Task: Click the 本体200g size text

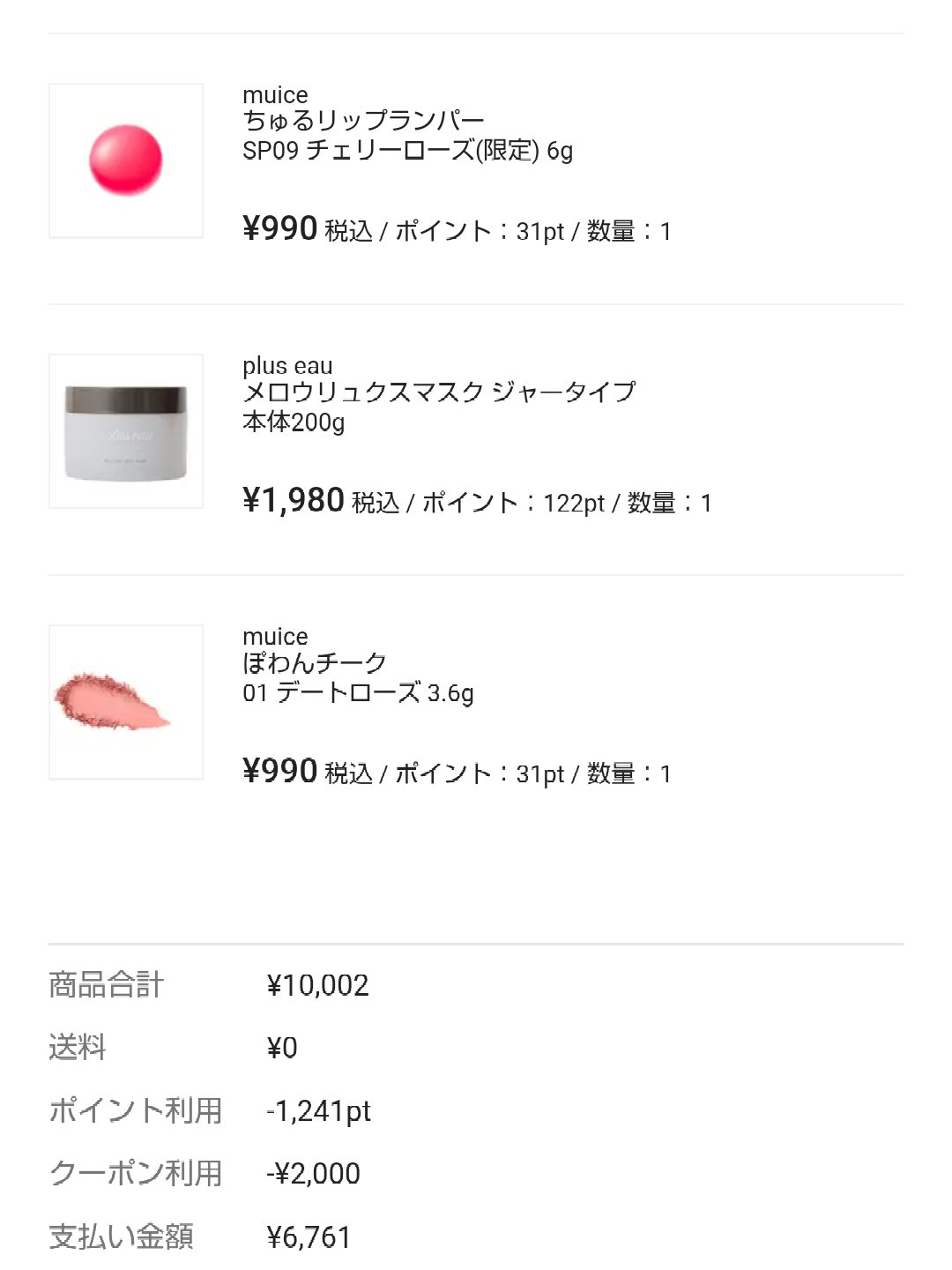Action: [294, 422]
